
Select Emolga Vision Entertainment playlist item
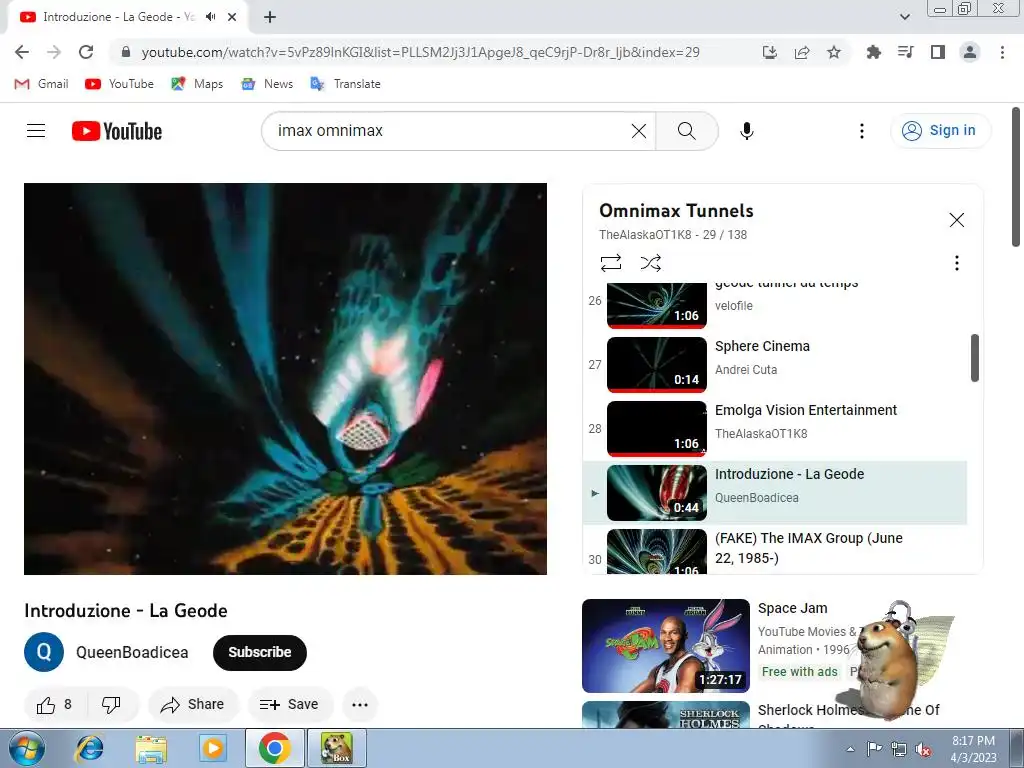pyautogui.click(x=775, y=428)
